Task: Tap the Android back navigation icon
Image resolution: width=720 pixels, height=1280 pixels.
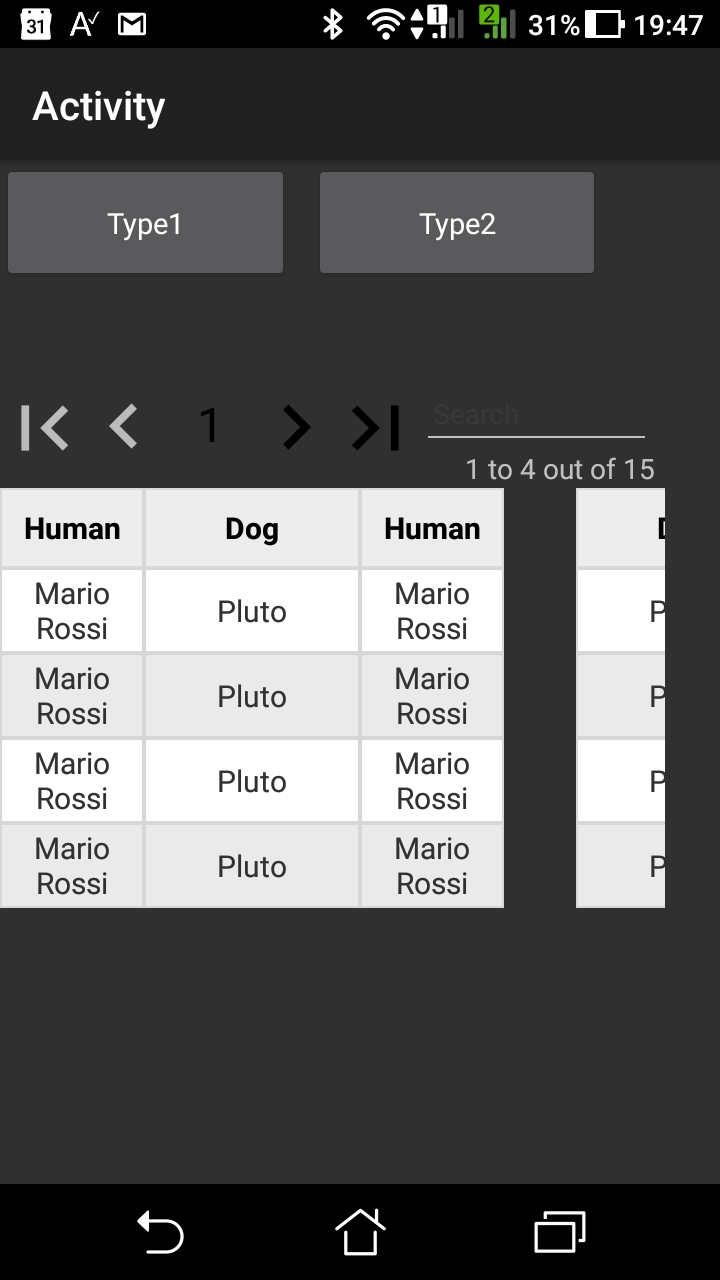Action: (160, 1232)
